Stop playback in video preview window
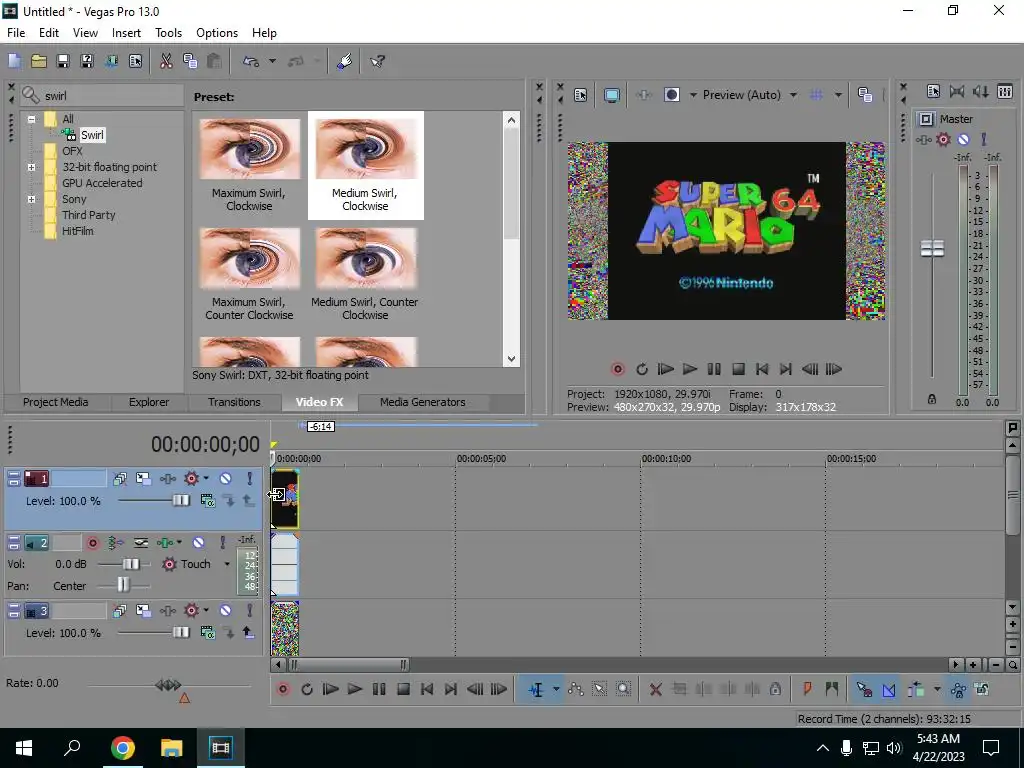1024x768 pixels. coord(738,369)
